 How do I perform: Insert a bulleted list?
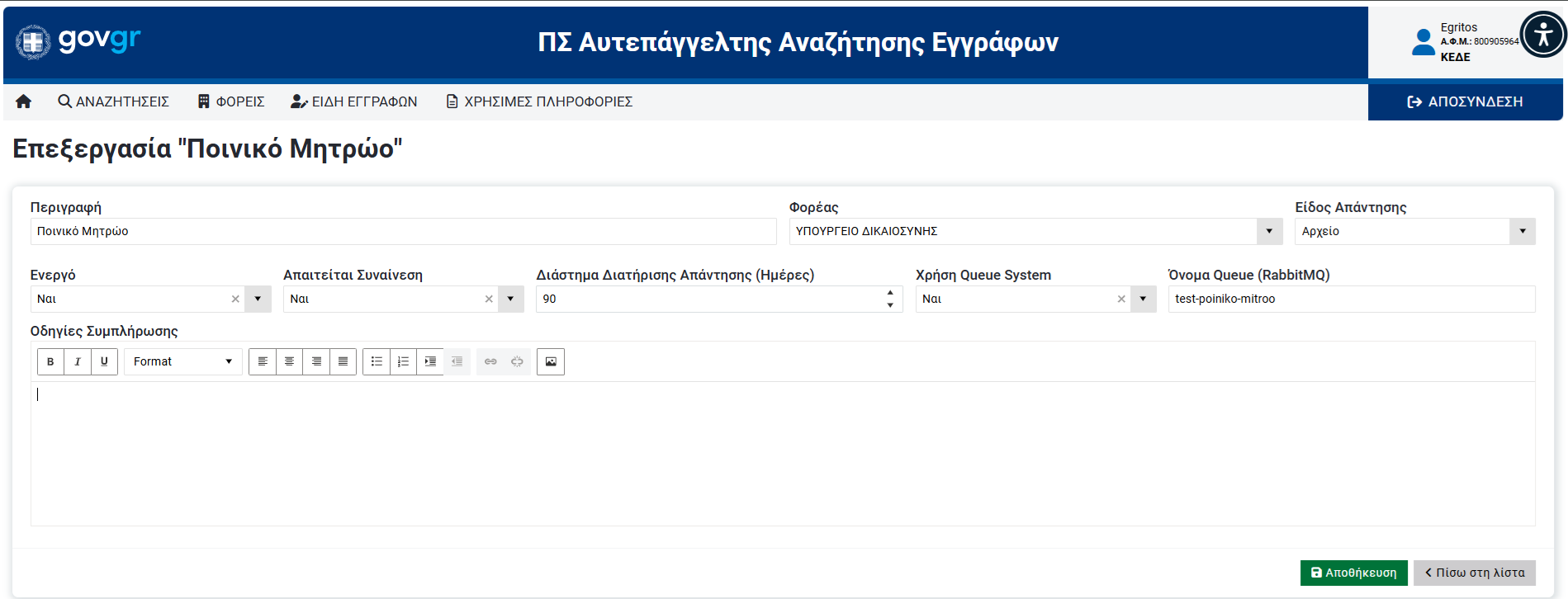tap(377, 361)
